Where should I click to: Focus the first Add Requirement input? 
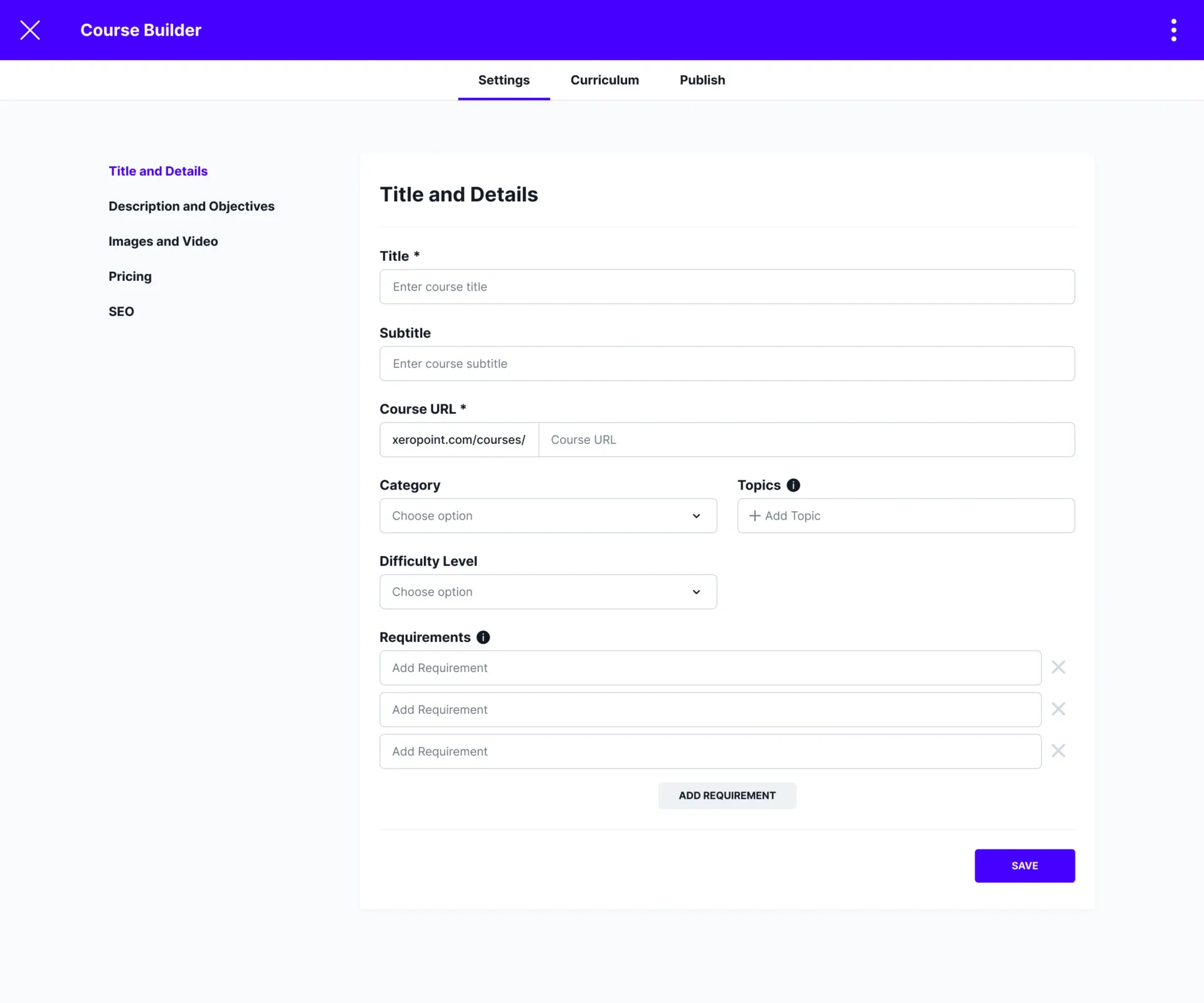point(710,668)
